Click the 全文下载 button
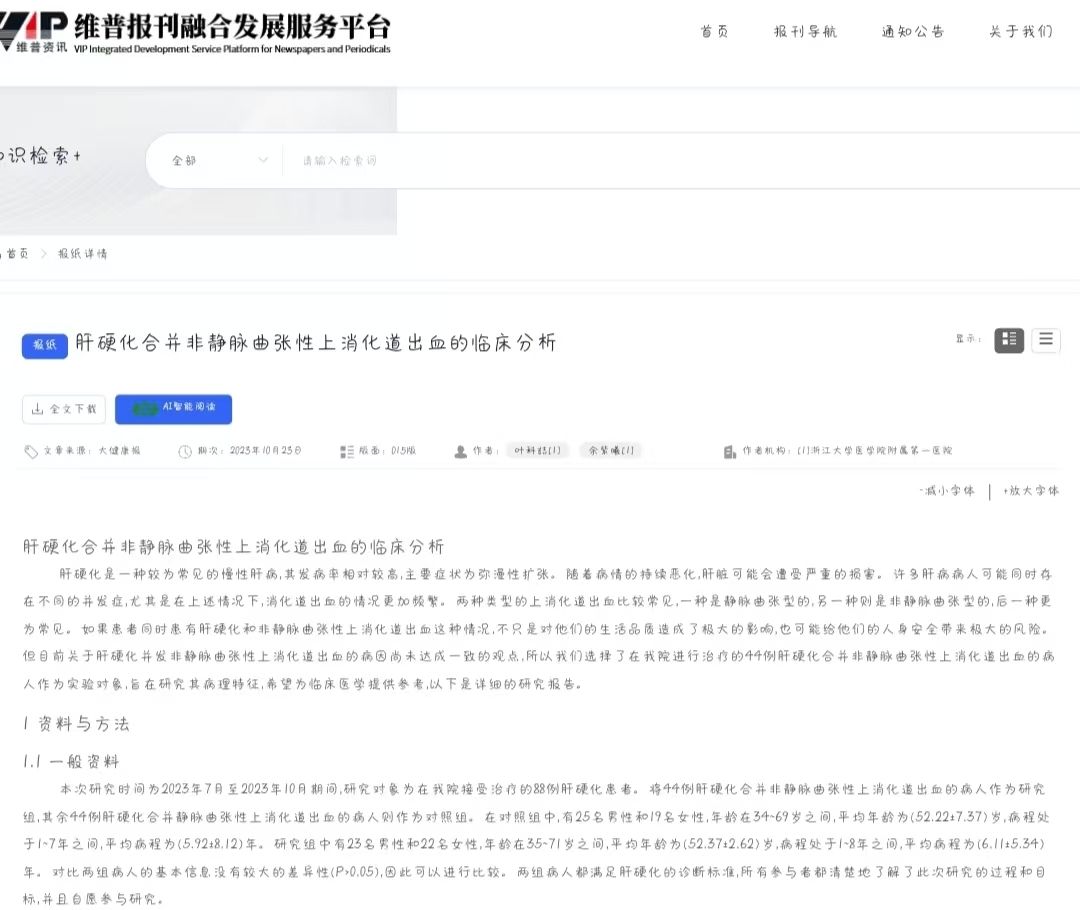 click(x=64, y=409)
